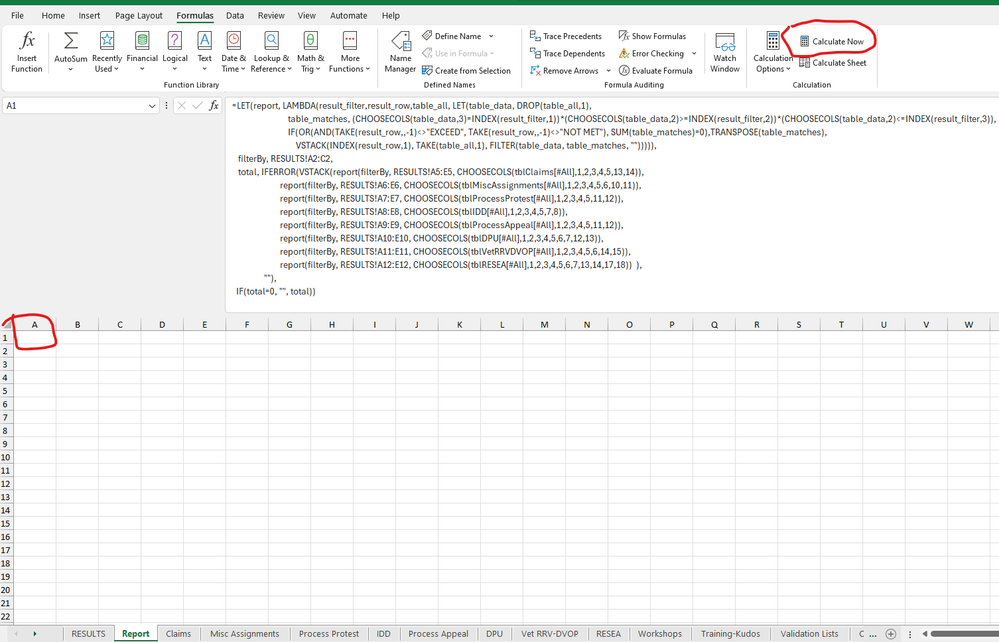This screenshot has height=642, width=999.
Task: Click Create from Selection
Action: coord(466,71)
